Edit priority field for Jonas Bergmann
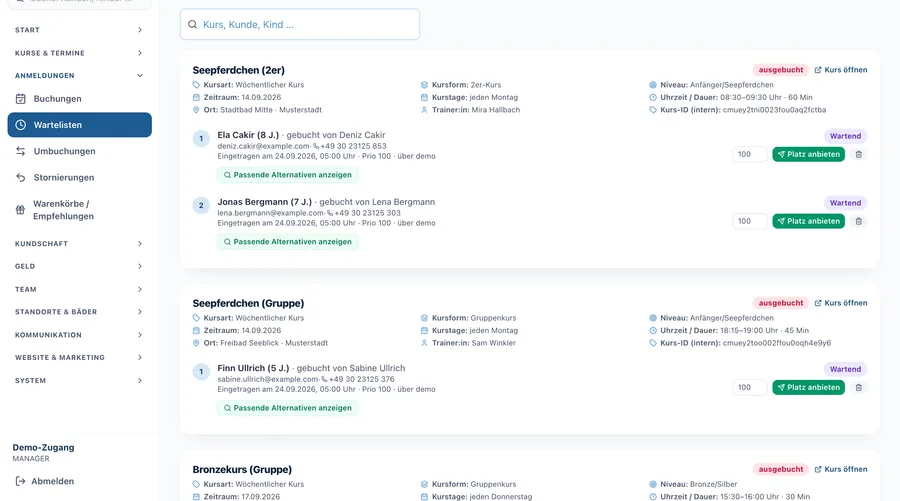Image resolution: width=900 pixels, height=501 pixels. point(750,221)
